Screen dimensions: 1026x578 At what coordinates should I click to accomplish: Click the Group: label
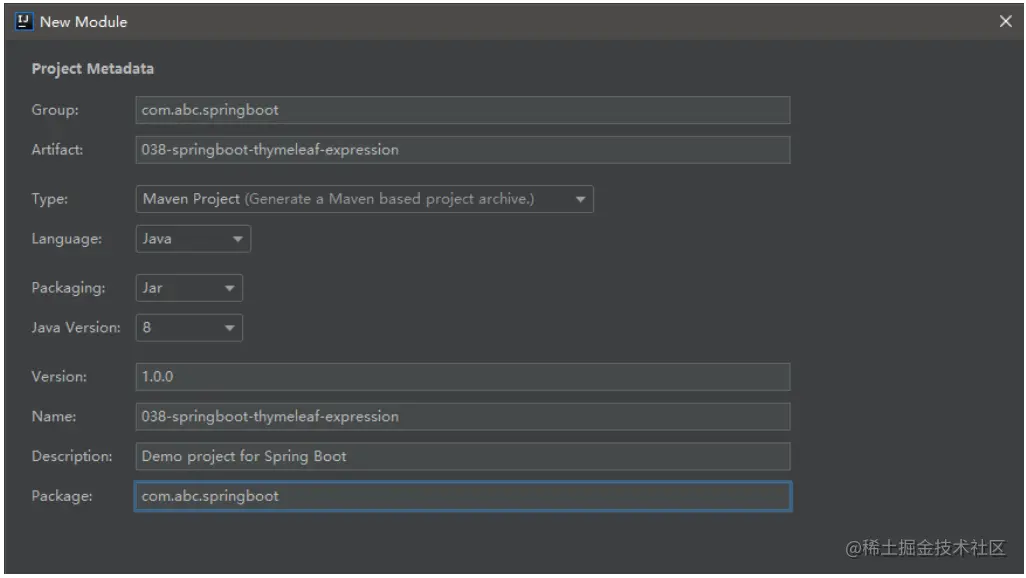(x=55, y=110)
